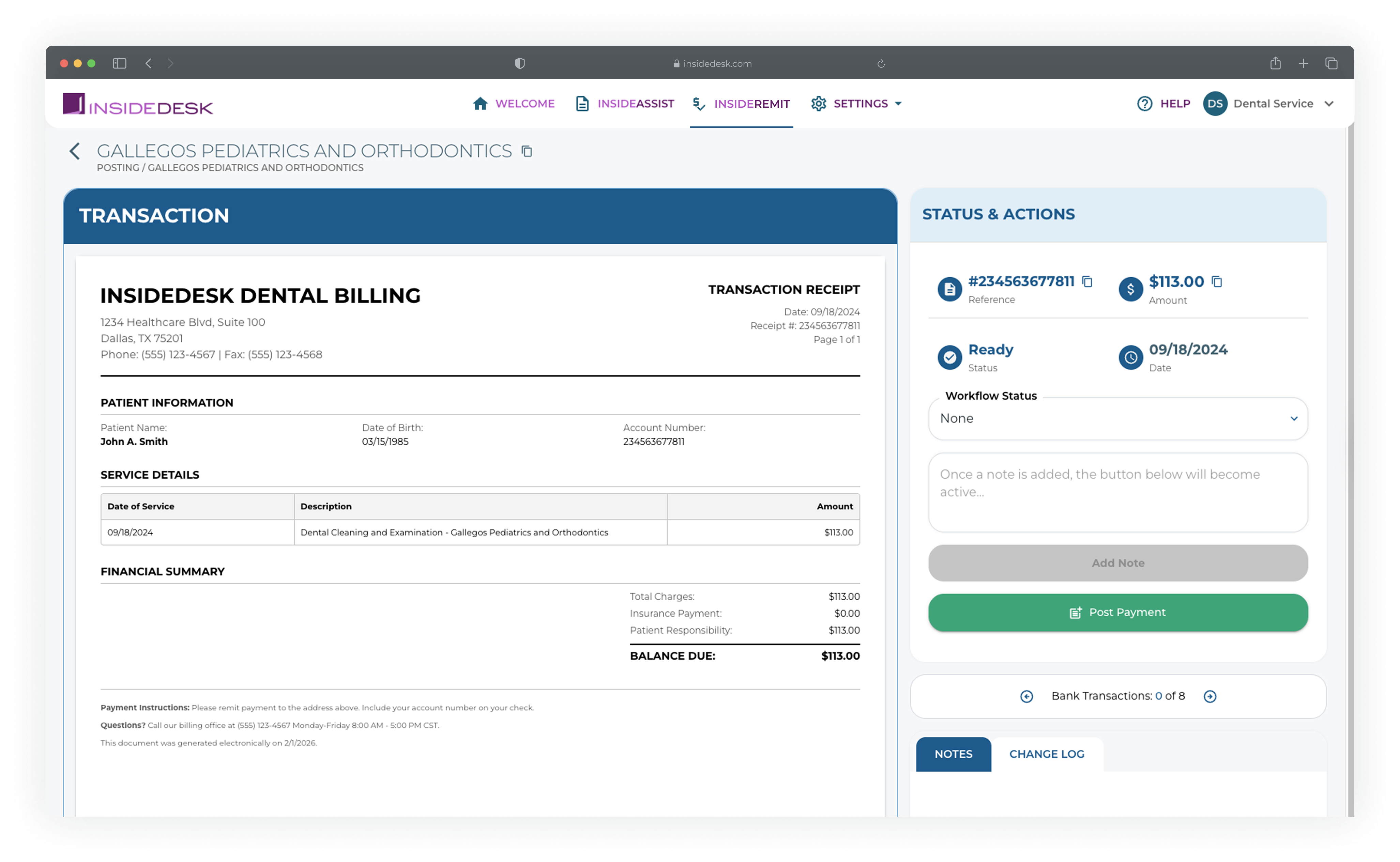The width and height of the screenshot is (1400, 862).
Task: Open the Workflow Status dropdown
Action: coord(1118,418)
